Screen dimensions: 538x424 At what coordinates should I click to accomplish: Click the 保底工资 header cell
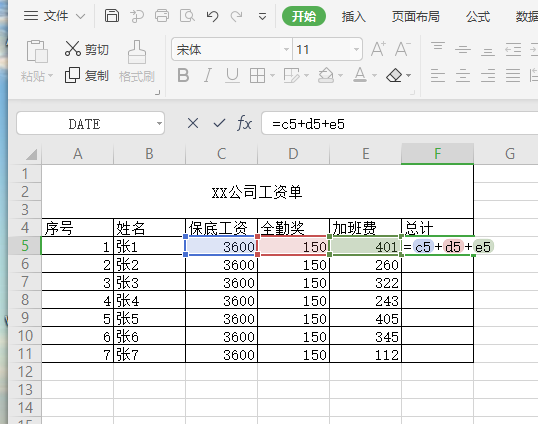[x=221, y=227]
